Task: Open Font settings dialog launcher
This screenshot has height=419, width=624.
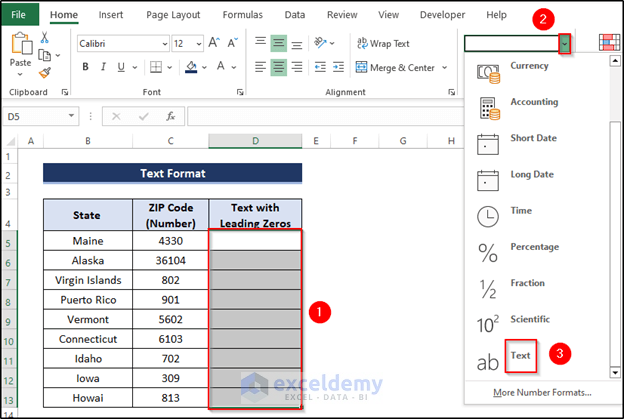Action: [240, 92]
